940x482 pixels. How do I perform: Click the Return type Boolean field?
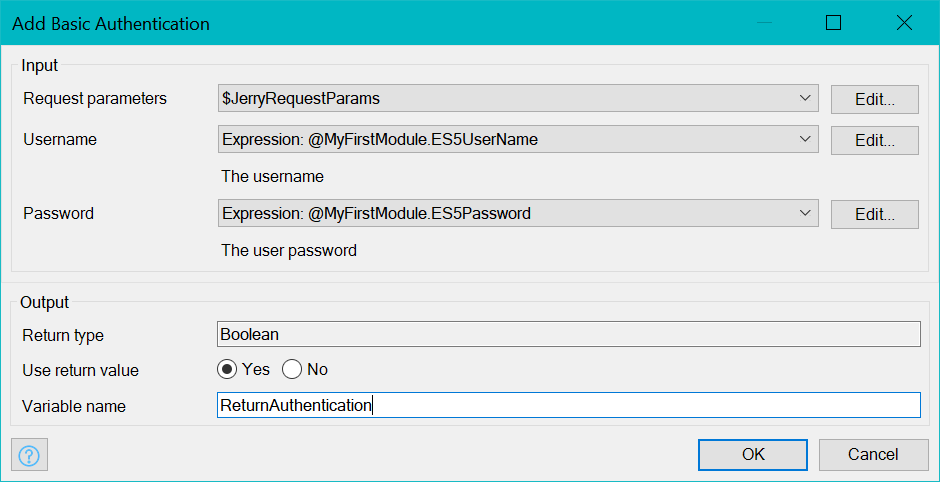[x=569, y=334]
